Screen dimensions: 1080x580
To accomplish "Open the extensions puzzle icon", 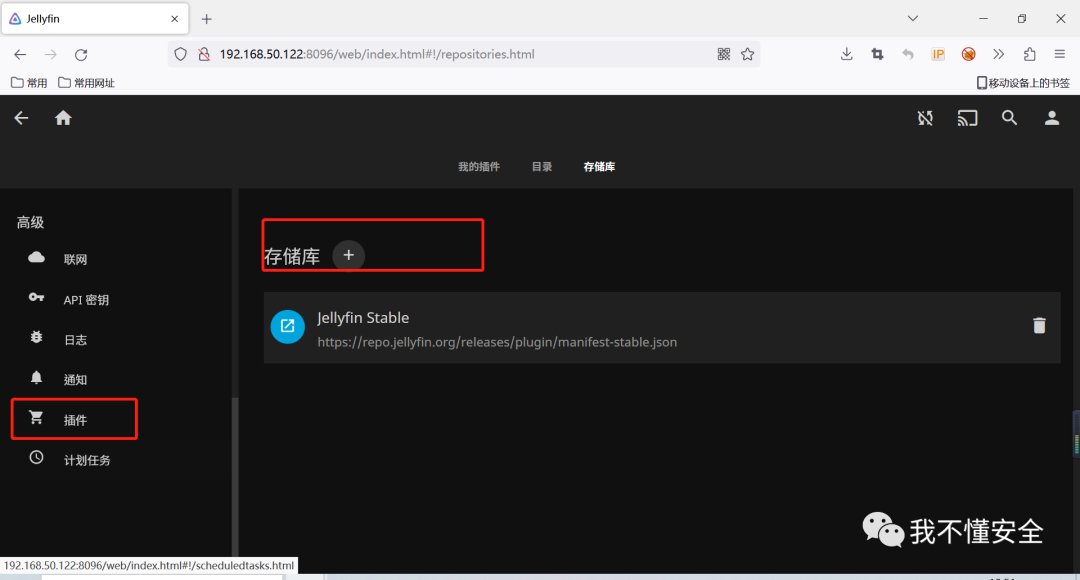I will (1029, 54).
